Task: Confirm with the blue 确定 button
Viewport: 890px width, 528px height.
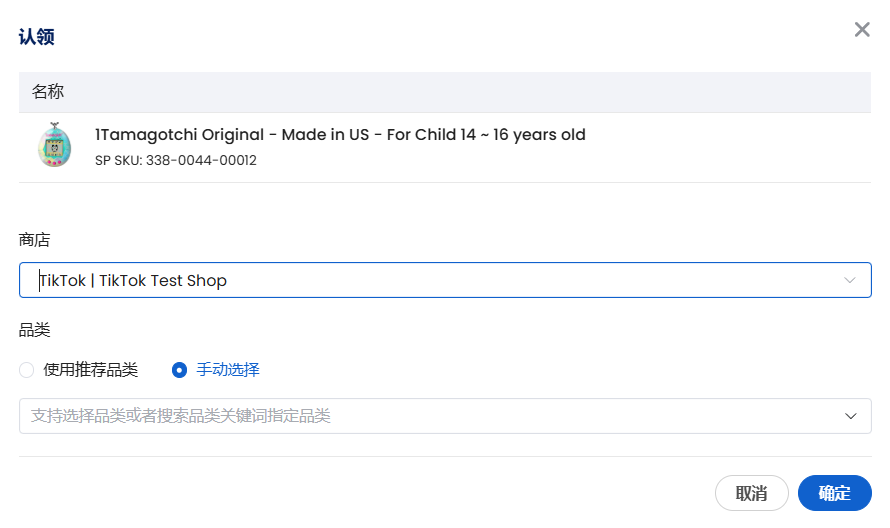Action: [x=834, y=493]
